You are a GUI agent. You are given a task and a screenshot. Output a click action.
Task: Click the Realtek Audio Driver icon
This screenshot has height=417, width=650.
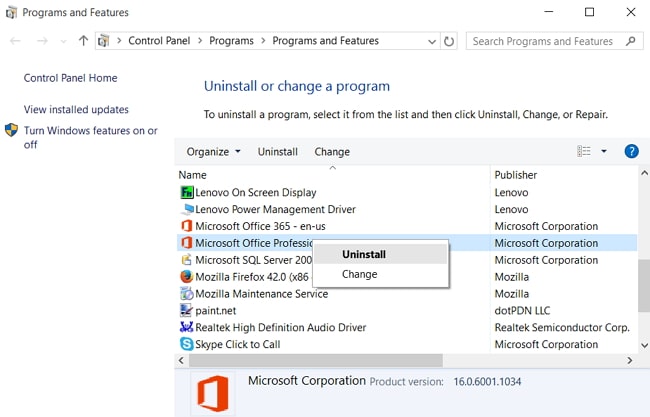click(x=187, y=327)
